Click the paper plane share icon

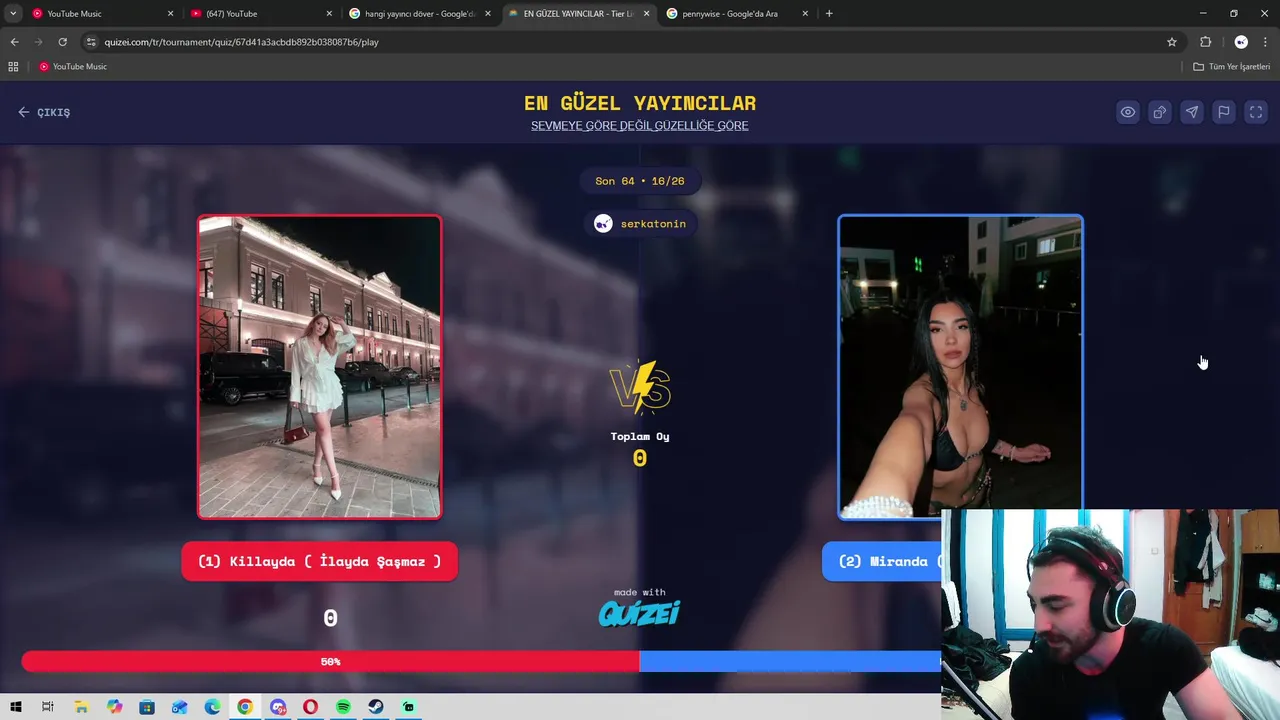point(1192,112)
